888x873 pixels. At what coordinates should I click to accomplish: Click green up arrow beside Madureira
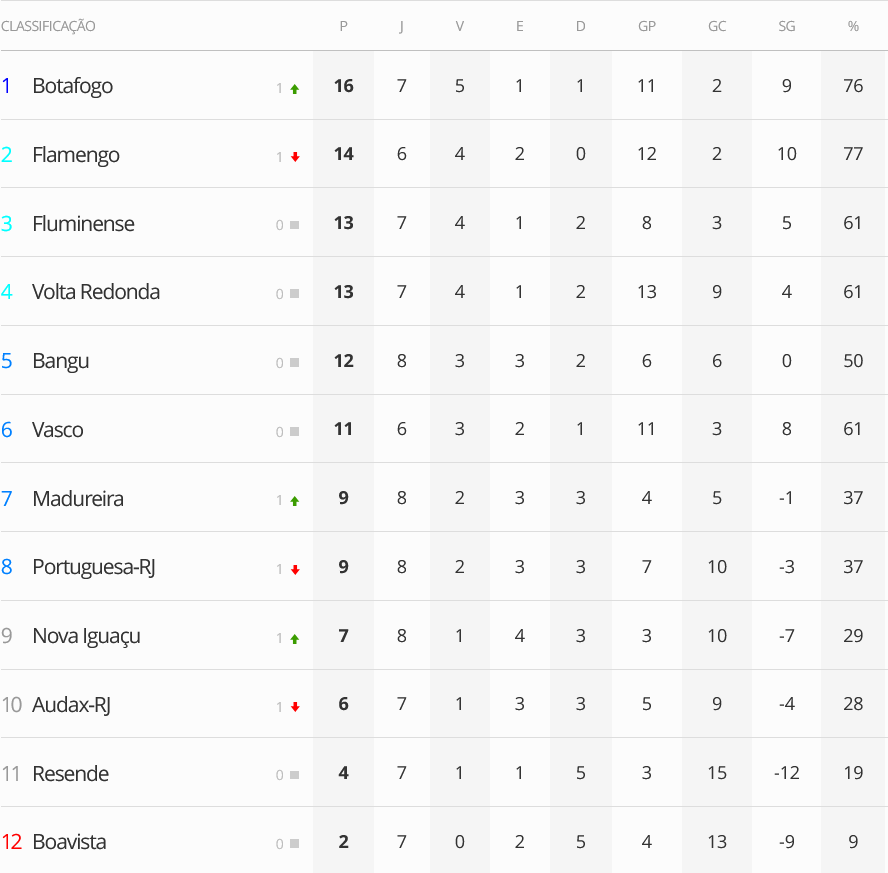click(x=294, y=501)
